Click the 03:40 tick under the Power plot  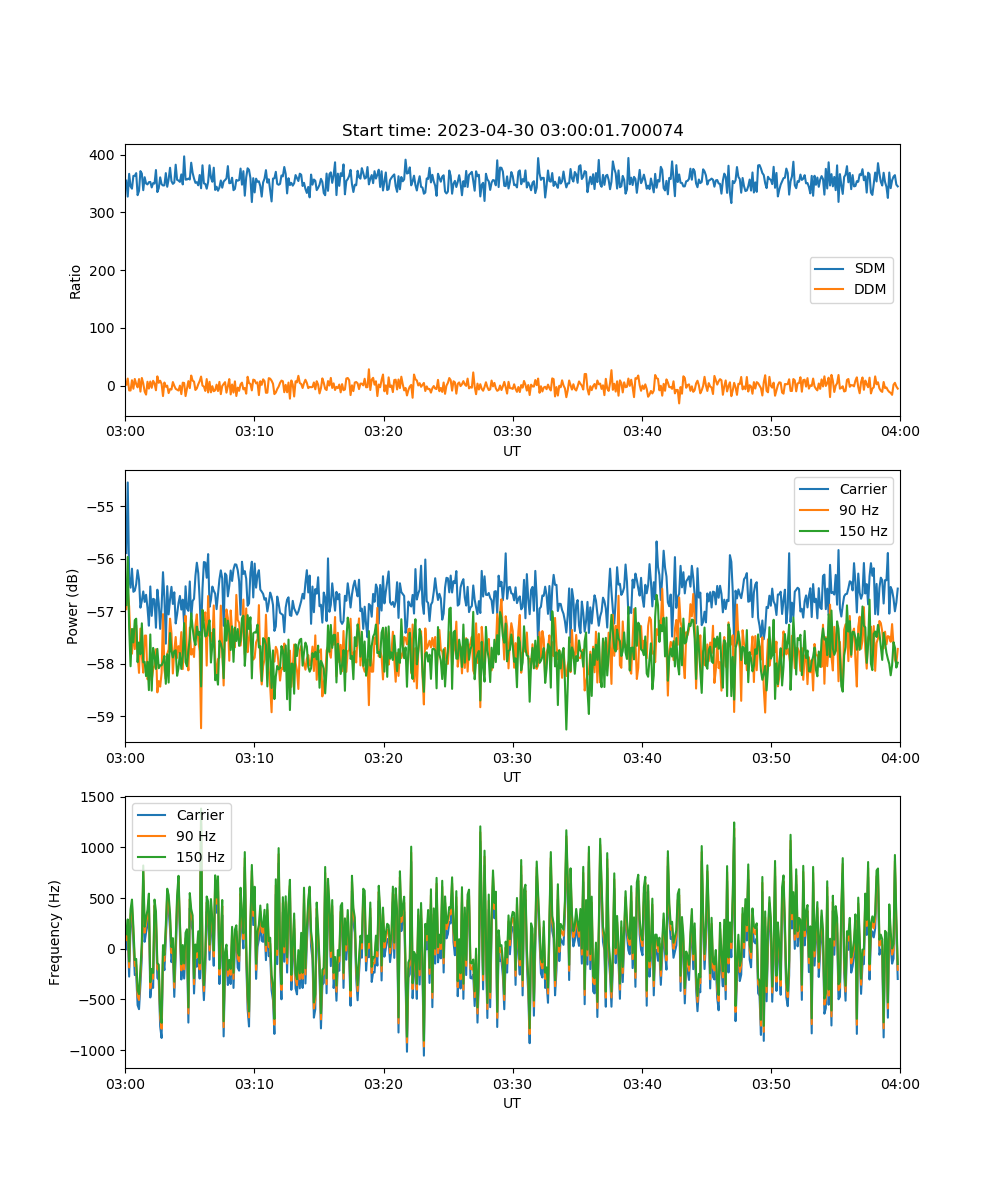(x=641, y=757)
